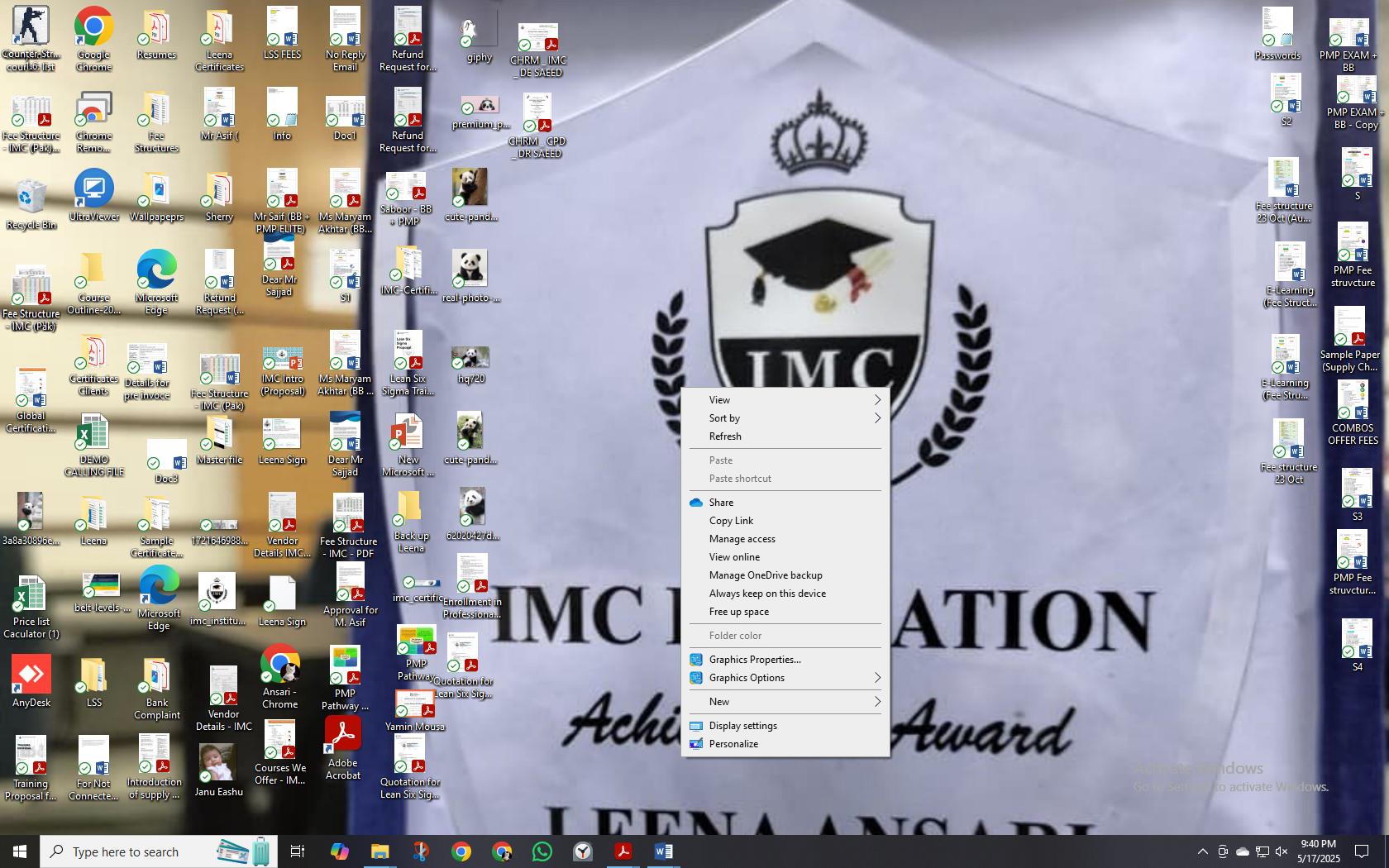The width and height of the screenshot is (1389, 868).
Task: Open network status icon in tray
Action: tap(1263, 851)
